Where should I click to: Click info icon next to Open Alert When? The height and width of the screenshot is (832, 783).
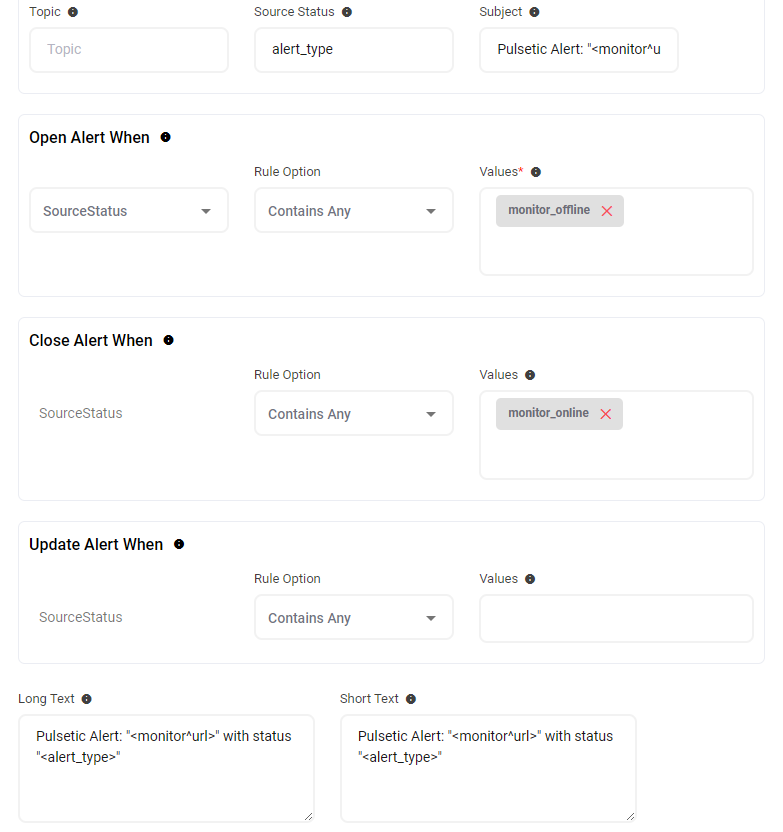click(166, 137)
